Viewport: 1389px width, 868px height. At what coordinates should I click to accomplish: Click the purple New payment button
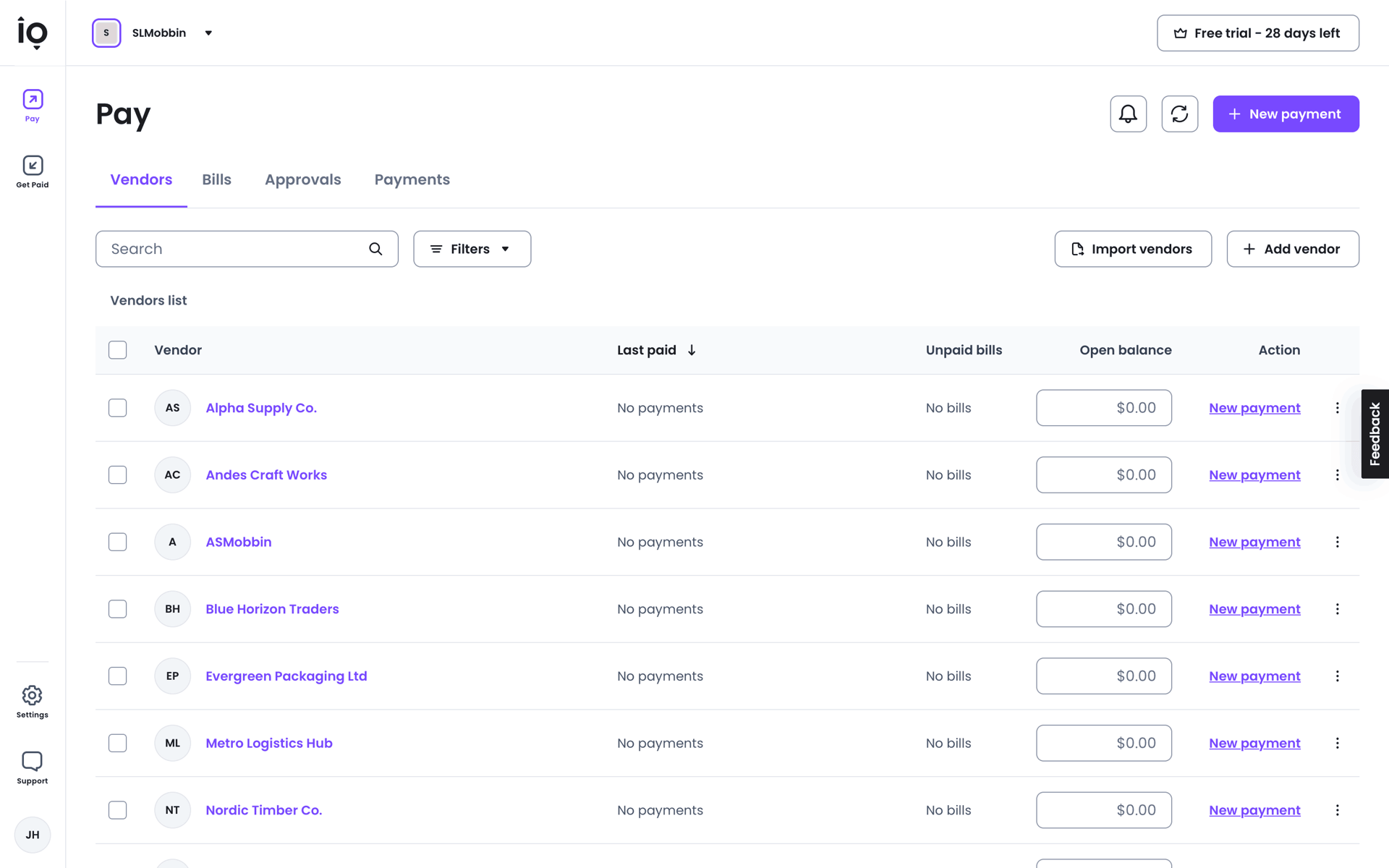1286,114
